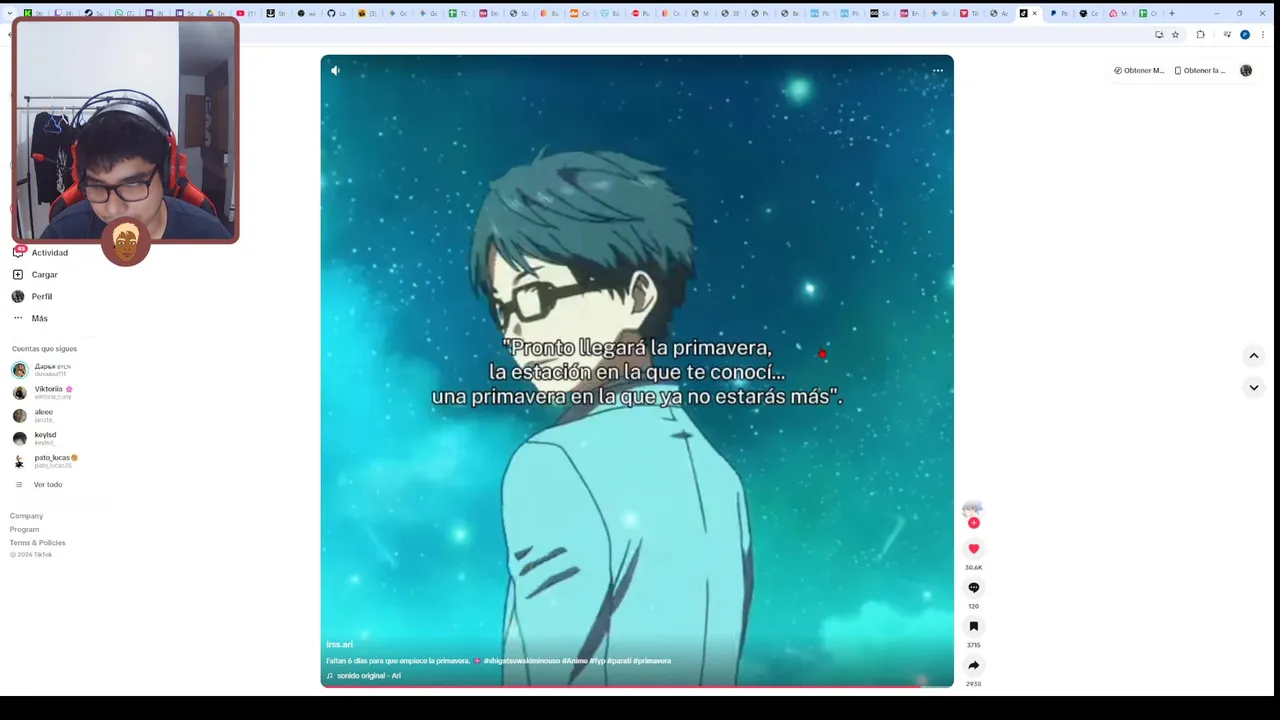Click the Obtener M... coins button
Screen dimensions: 1280x720
point(1139,71)
